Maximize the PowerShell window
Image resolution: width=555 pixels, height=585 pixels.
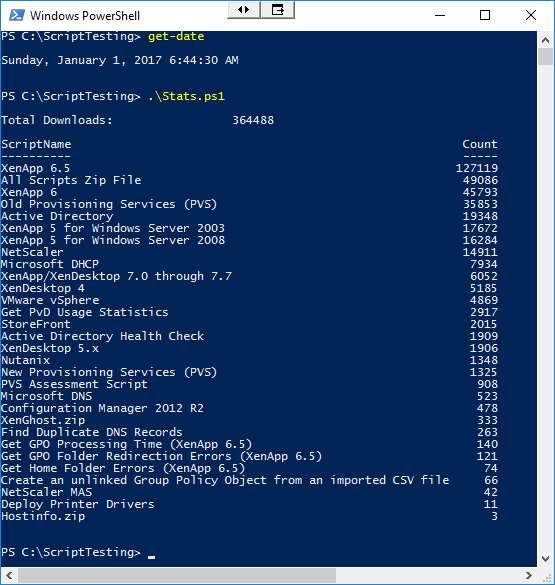click(485, 15)
